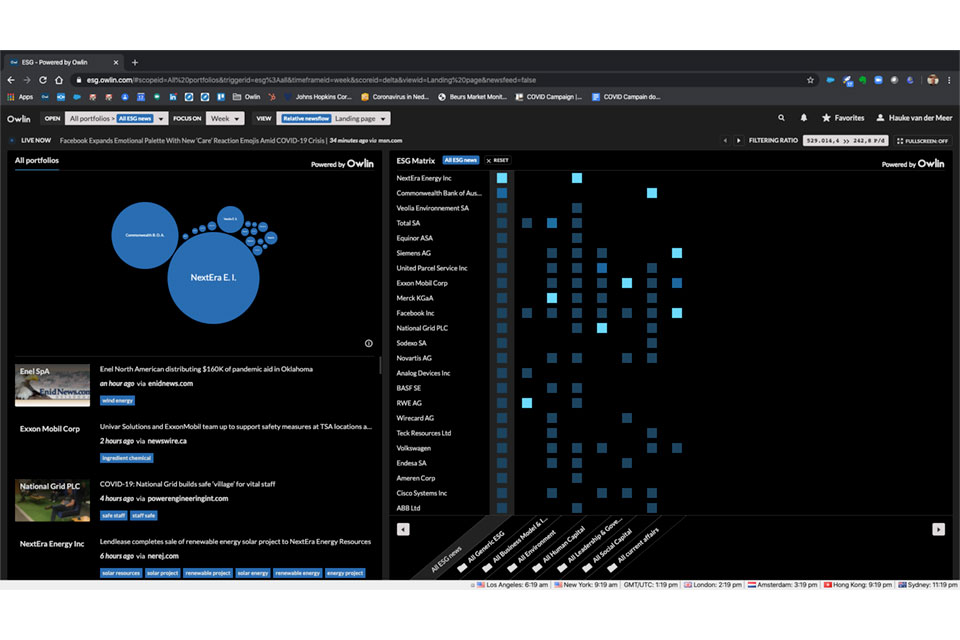Tick the All Generic ESG checkbox
Viewport: 960px width, 640px height.
[x=462, y=568]
